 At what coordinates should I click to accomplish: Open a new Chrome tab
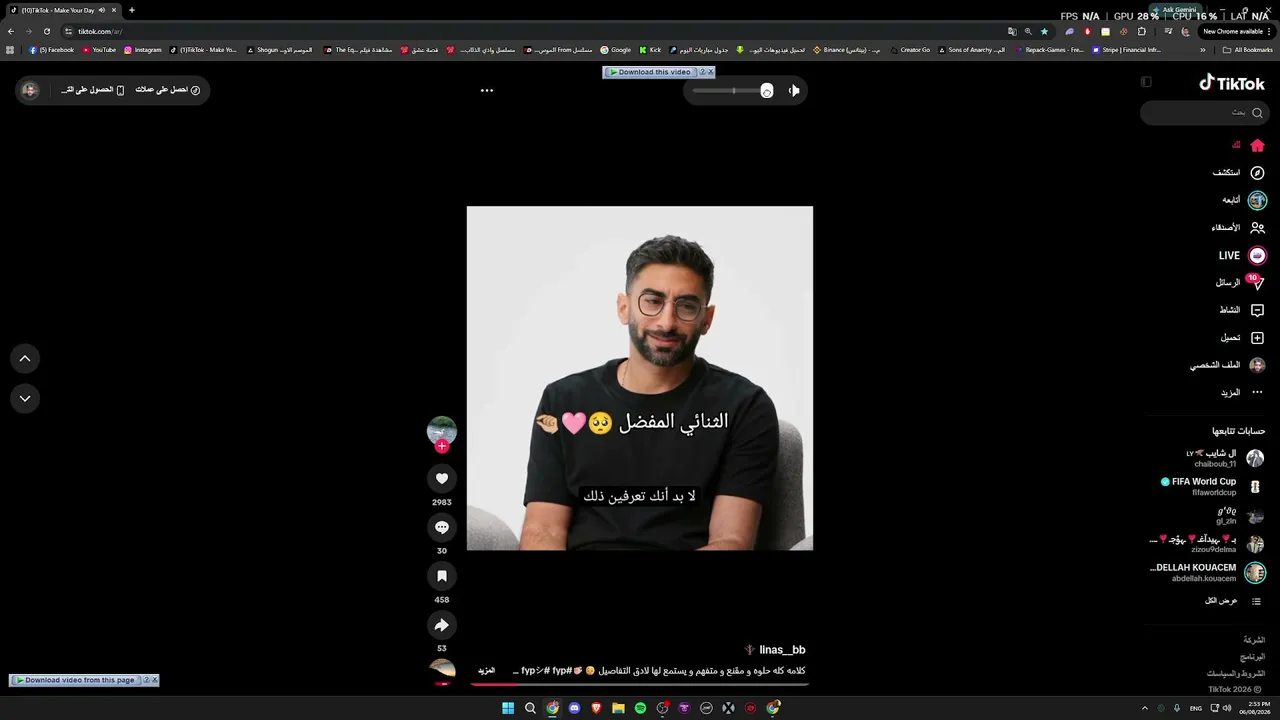coord(131,10)
